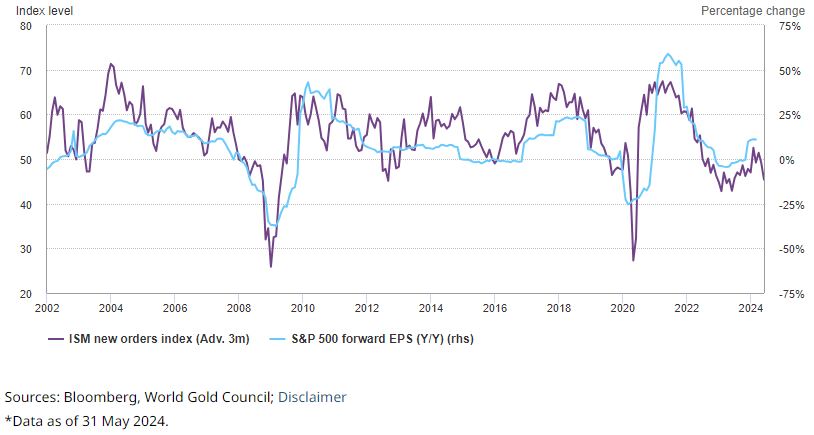Select the 2024 label on the time axis

coord(750,307)
